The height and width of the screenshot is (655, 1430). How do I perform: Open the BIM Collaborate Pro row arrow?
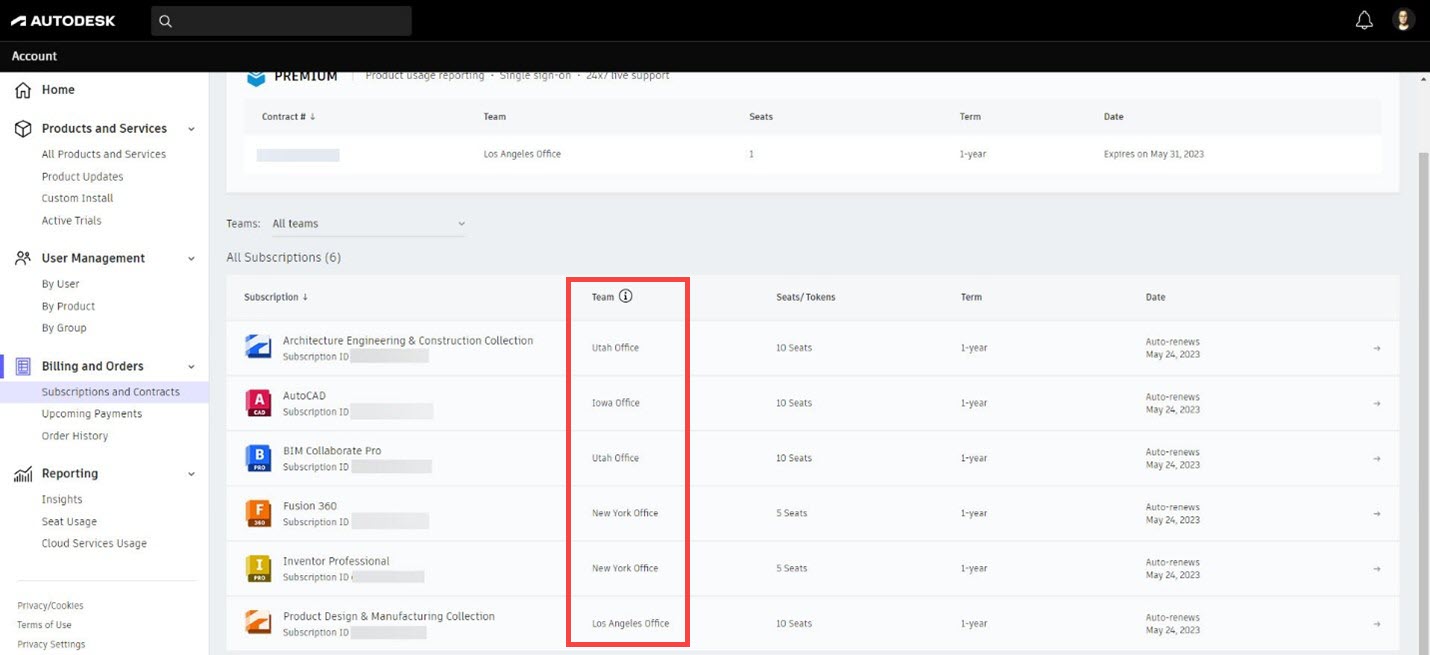point(1377,458)
